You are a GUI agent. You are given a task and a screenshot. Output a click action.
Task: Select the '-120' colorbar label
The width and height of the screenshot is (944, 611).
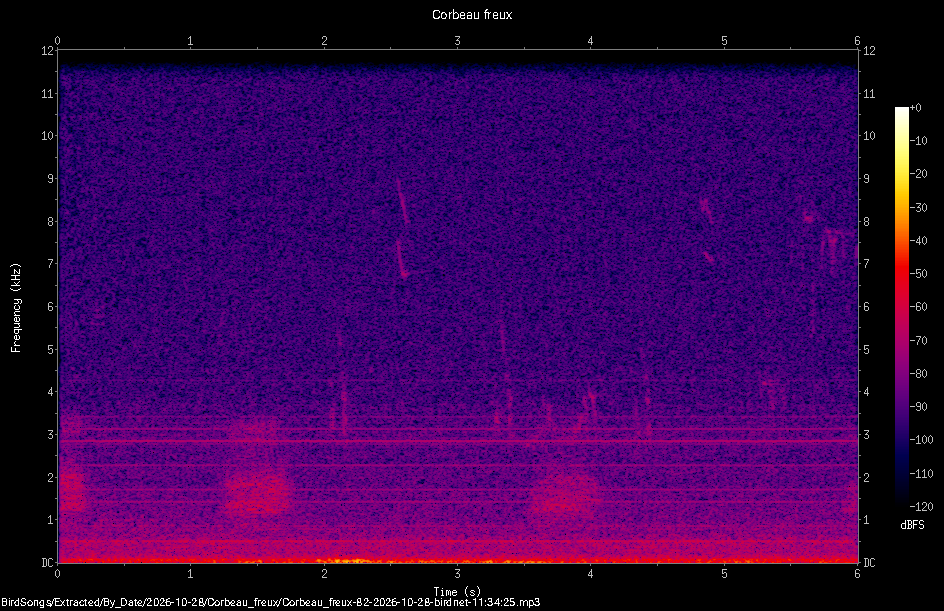pyautogui.click(x=921, y=507)
